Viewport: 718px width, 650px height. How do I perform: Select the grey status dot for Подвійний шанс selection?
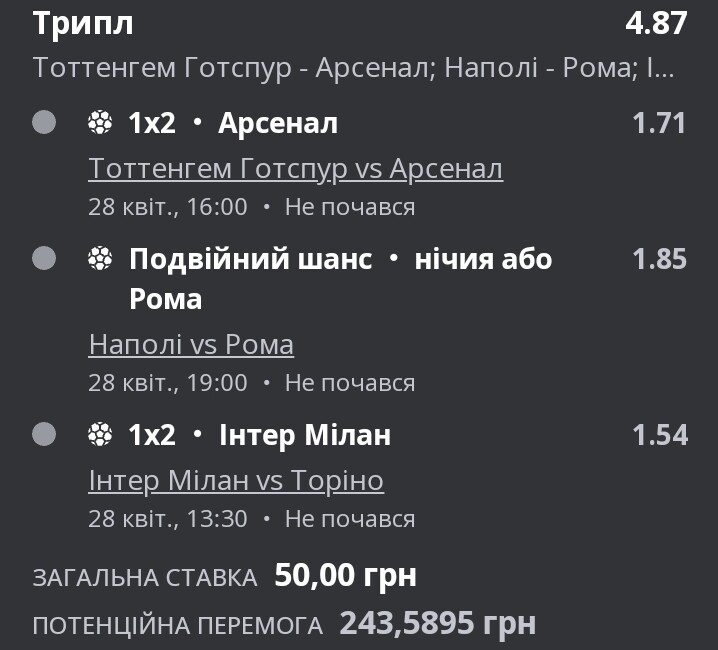[x=44, y=258]
